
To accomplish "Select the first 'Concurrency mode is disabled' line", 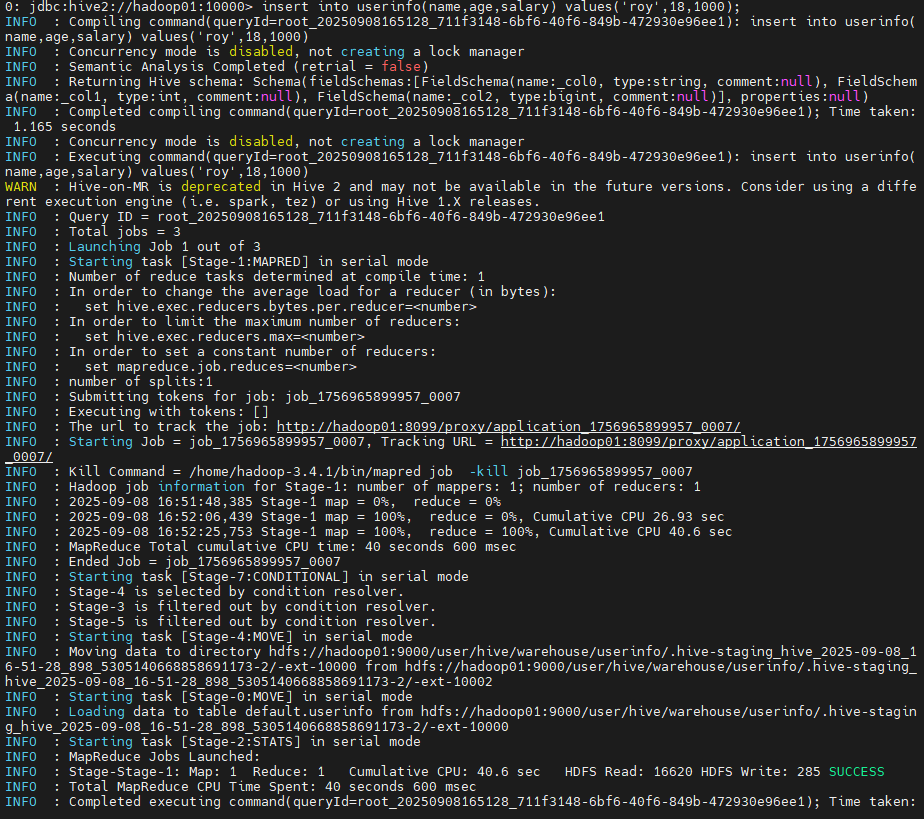I will coord(296,52).
